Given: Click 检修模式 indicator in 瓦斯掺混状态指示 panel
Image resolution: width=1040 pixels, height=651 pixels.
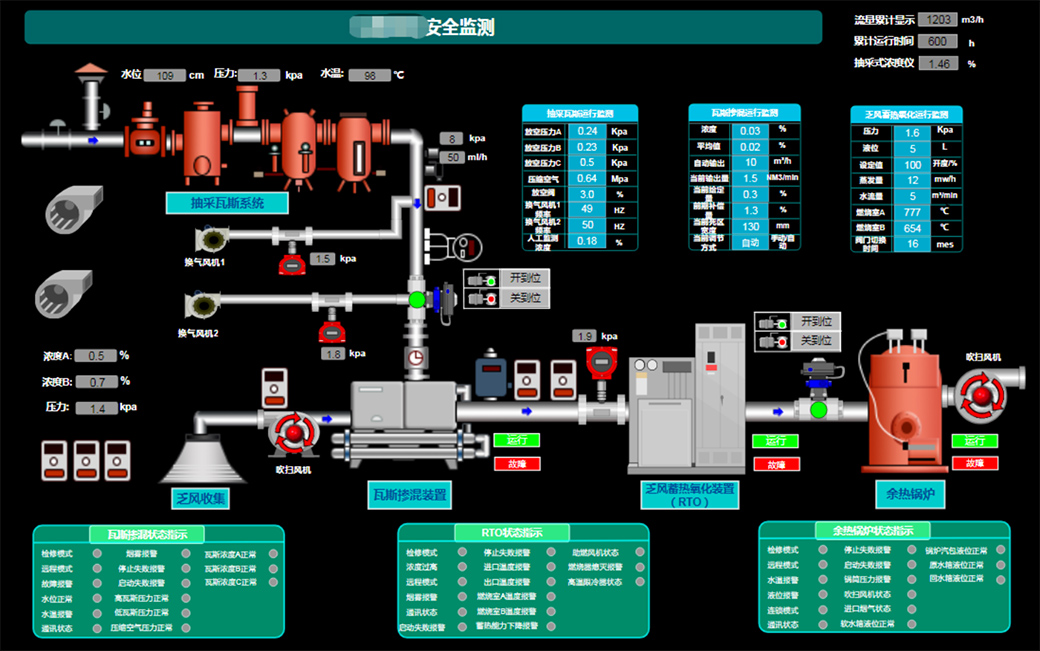Looking at the screenshot, I should (97, 553).
